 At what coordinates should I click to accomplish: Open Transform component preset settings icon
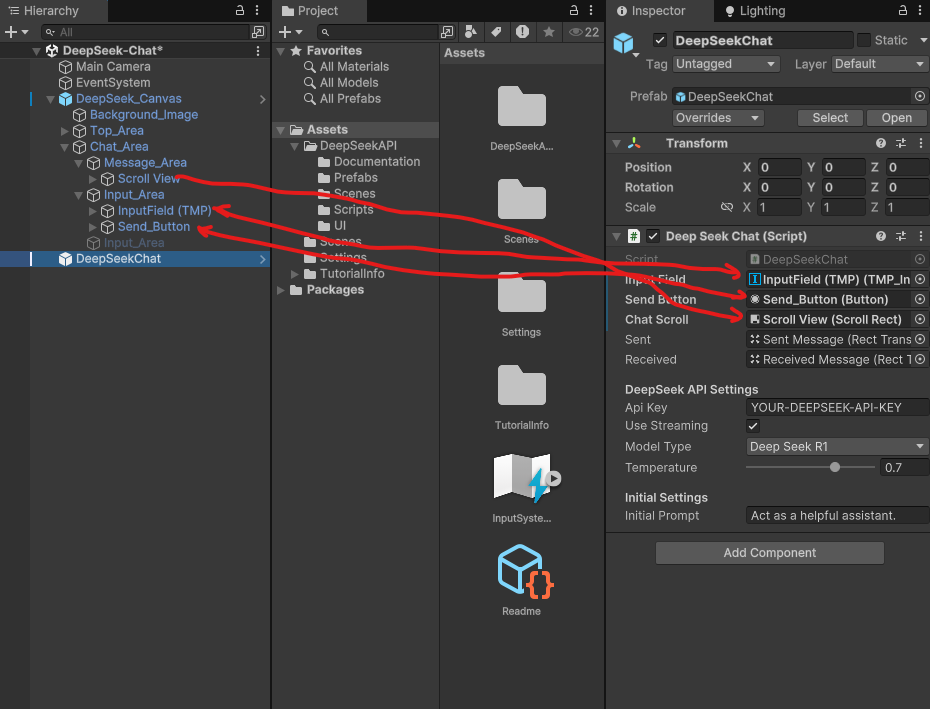coord(901,143)
